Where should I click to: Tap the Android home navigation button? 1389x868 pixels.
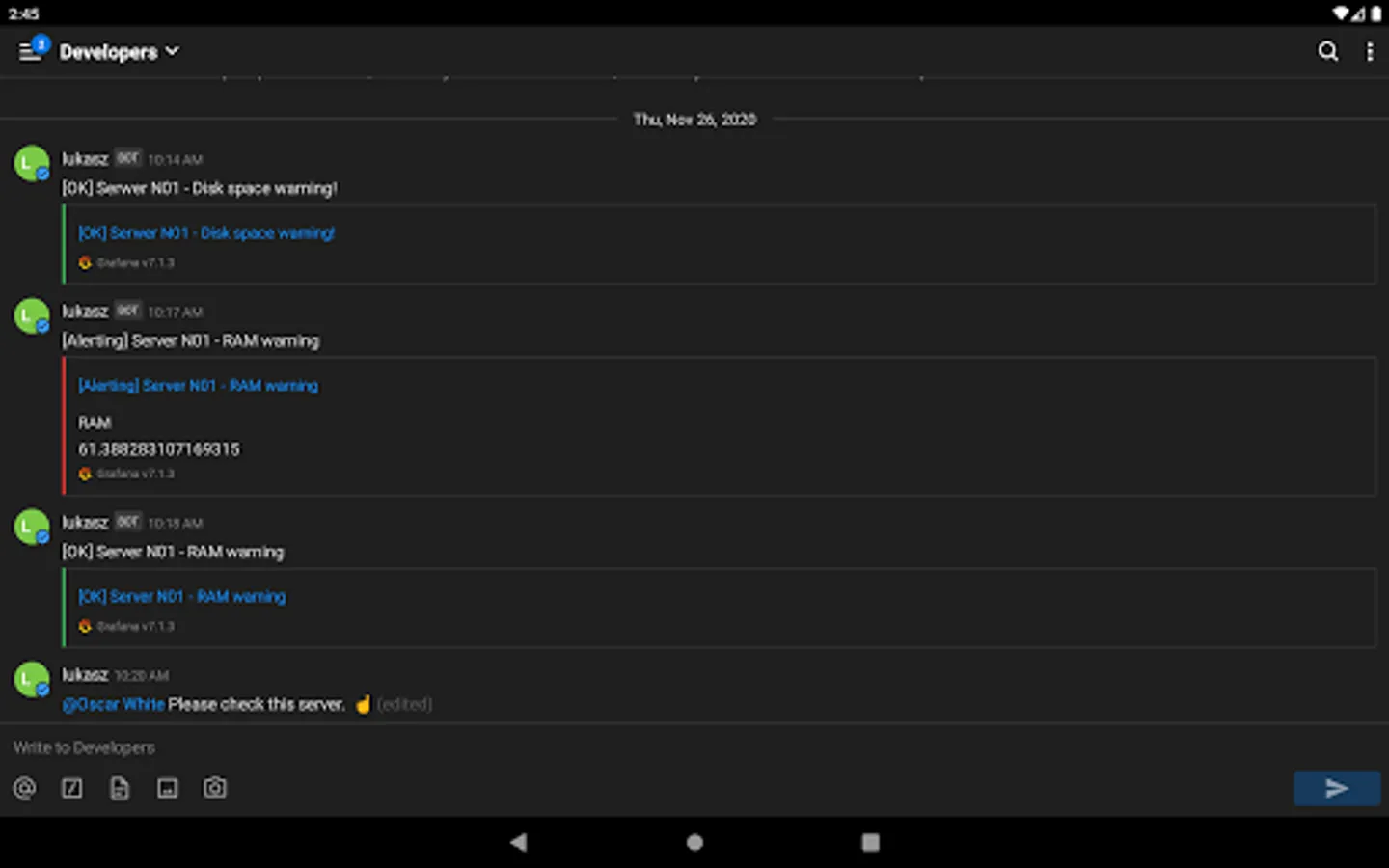point(694,842)
